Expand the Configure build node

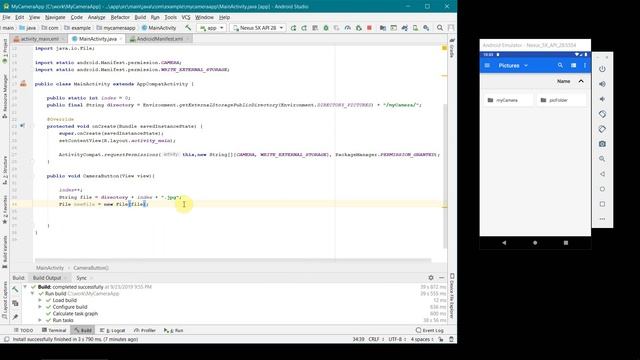40,307
